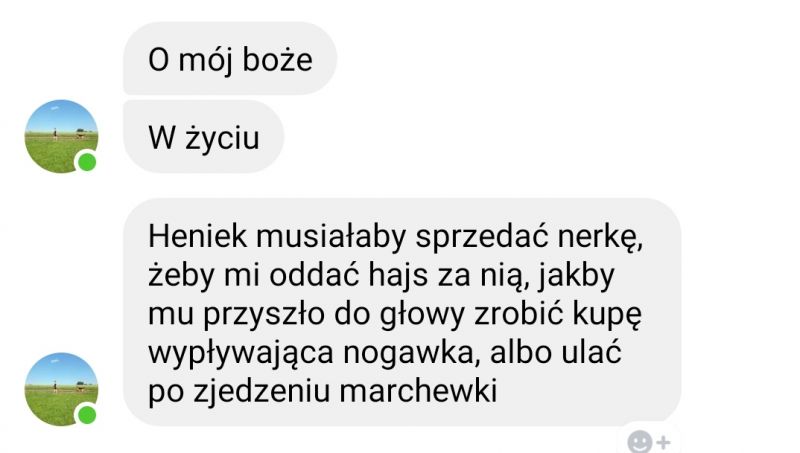Viewport: 800px width, 453px height.
Task: Click the word 'przyszło' in the message
Action: [x=264, y=314]
